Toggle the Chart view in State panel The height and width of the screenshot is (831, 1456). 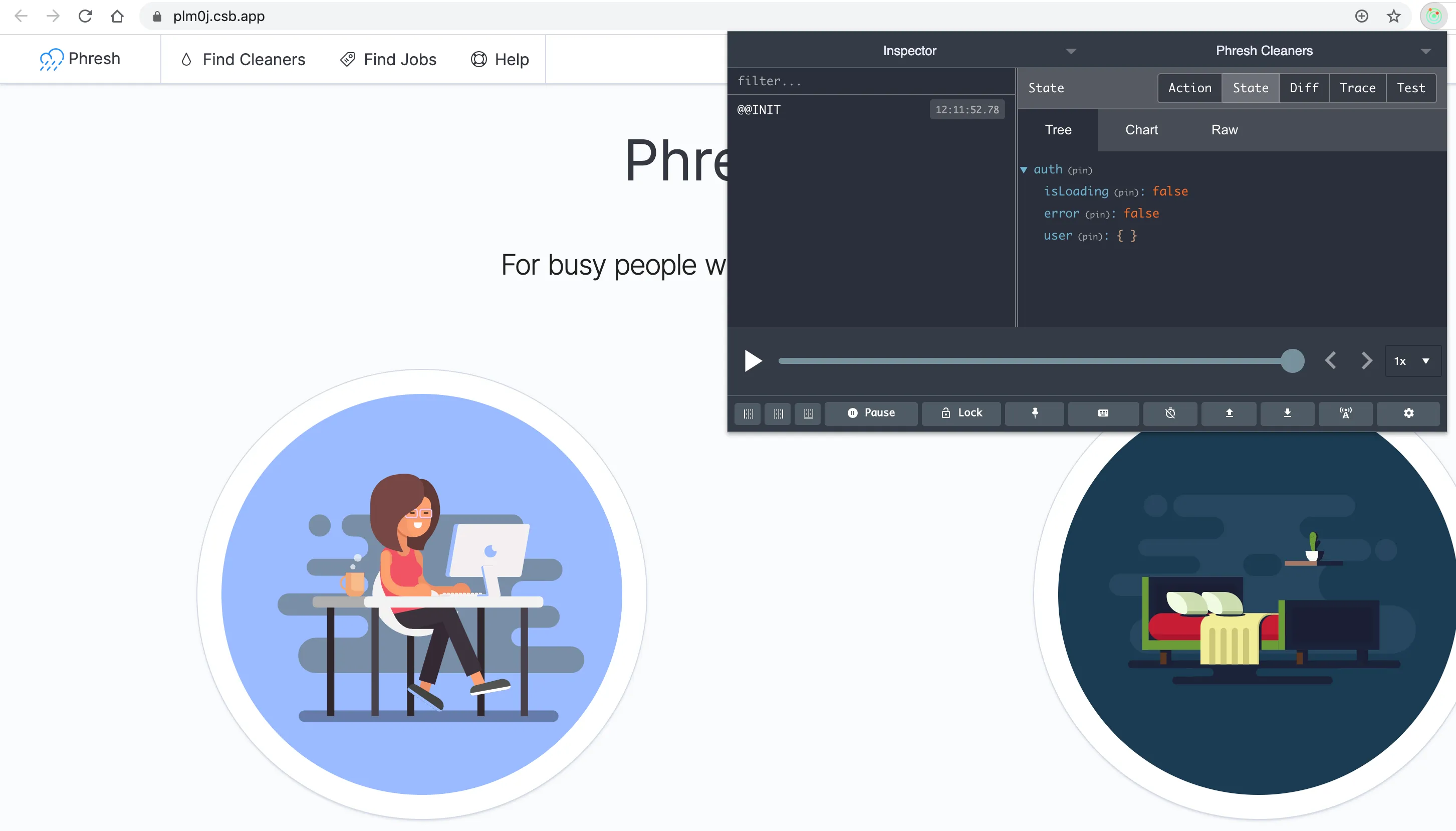click(1141, 129)
